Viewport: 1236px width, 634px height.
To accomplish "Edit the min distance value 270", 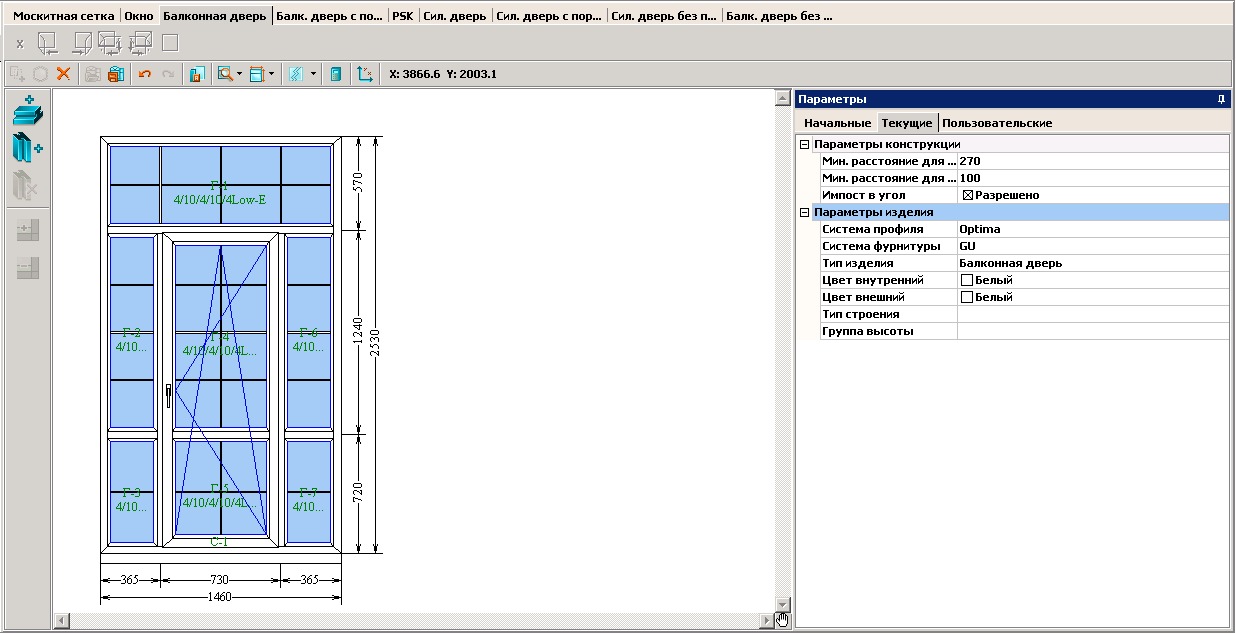I will click(x=1092, y=161).
